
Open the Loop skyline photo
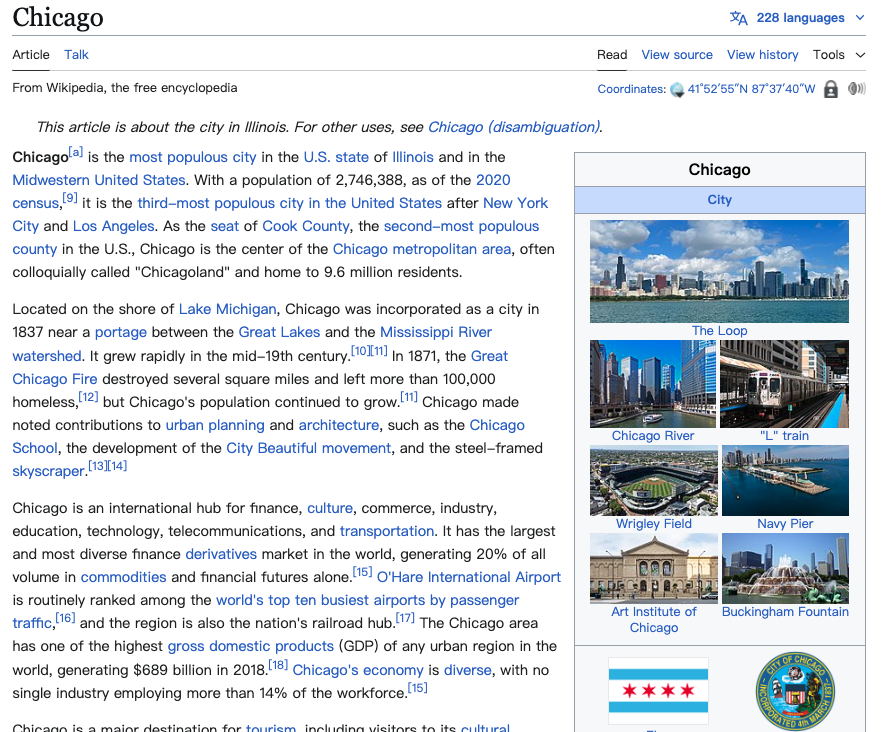click(719, 271)
